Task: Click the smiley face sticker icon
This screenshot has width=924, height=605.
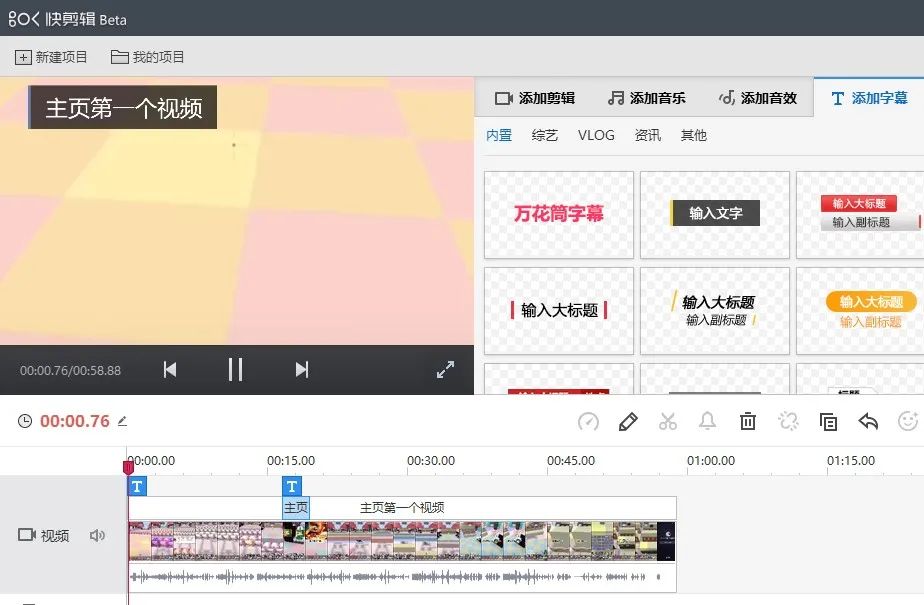Action: [x=908, y=422]
